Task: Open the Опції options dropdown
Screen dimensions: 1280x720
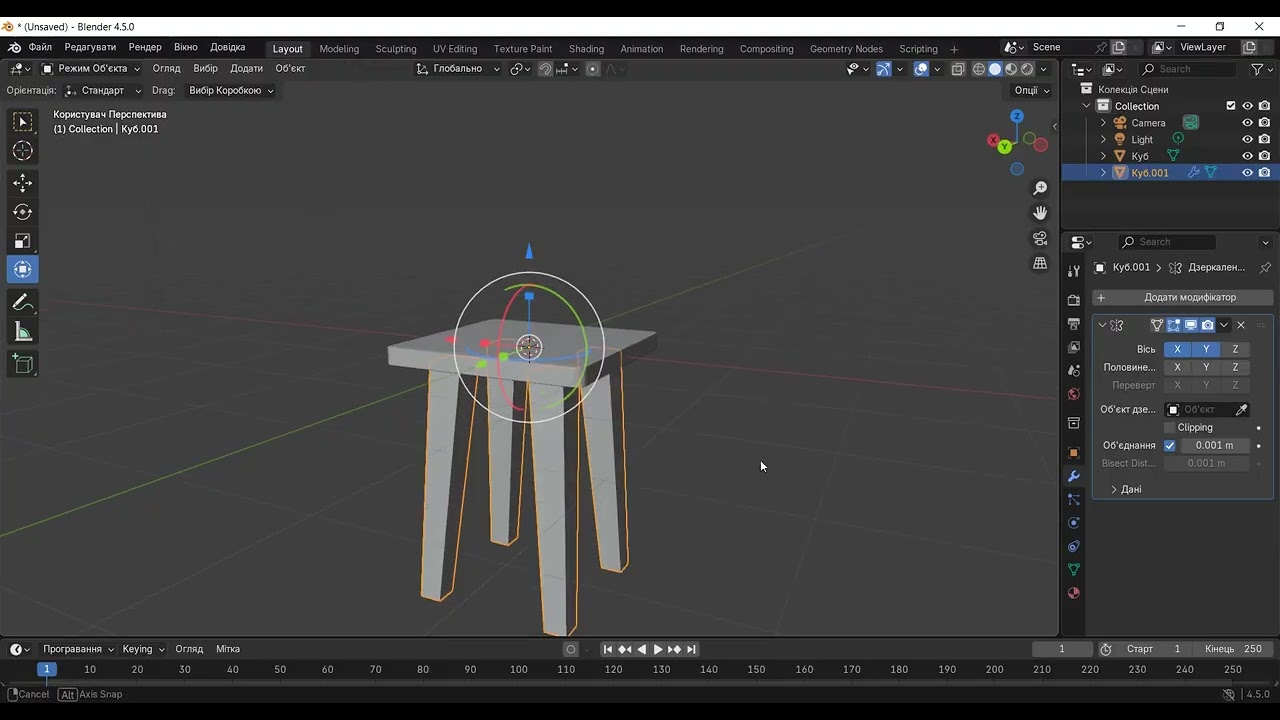Action: (1031, 90)
